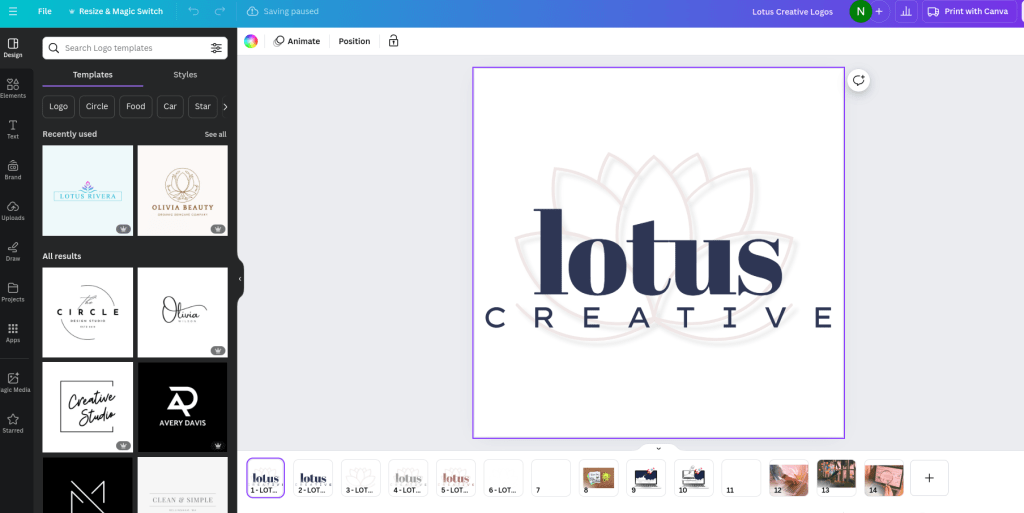Viewport: 1024px width, 513px height.
Task: Collapse the side panel with arrow handle
Action: tap(240, 279)
